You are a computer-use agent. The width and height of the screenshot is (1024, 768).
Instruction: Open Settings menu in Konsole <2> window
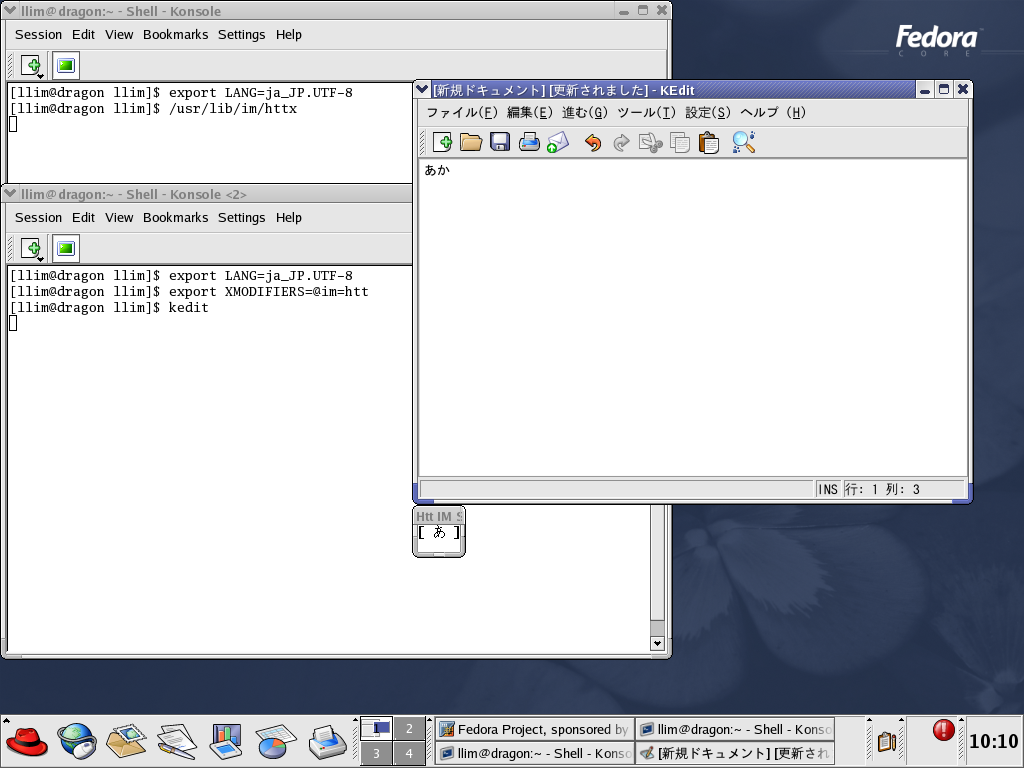click(241, 217)
